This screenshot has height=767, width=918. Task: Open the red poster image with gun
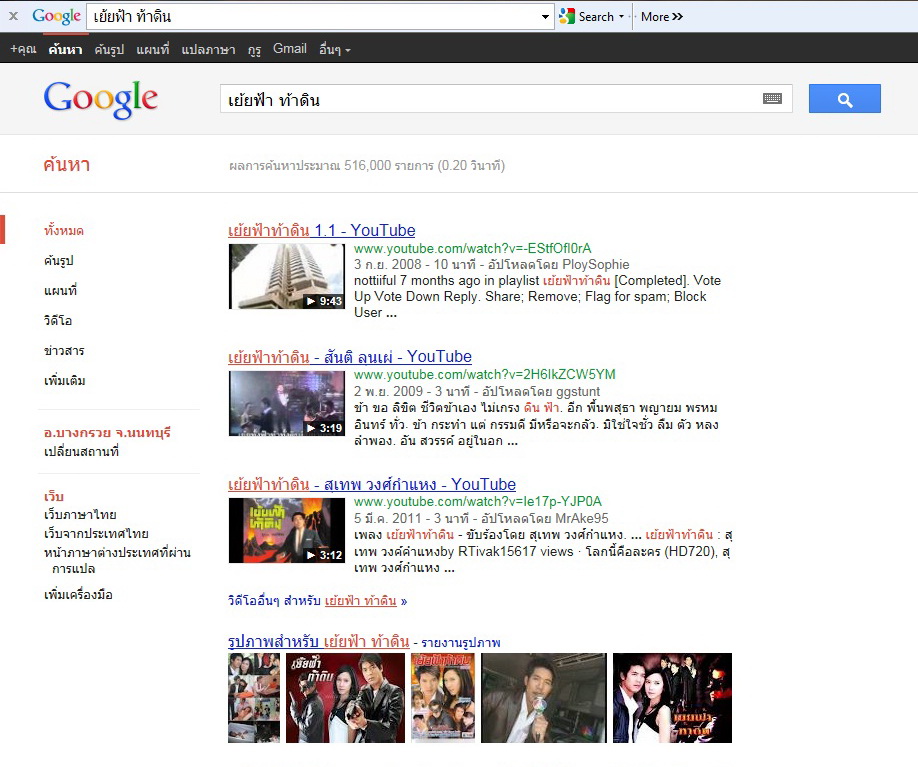point(345,698)
